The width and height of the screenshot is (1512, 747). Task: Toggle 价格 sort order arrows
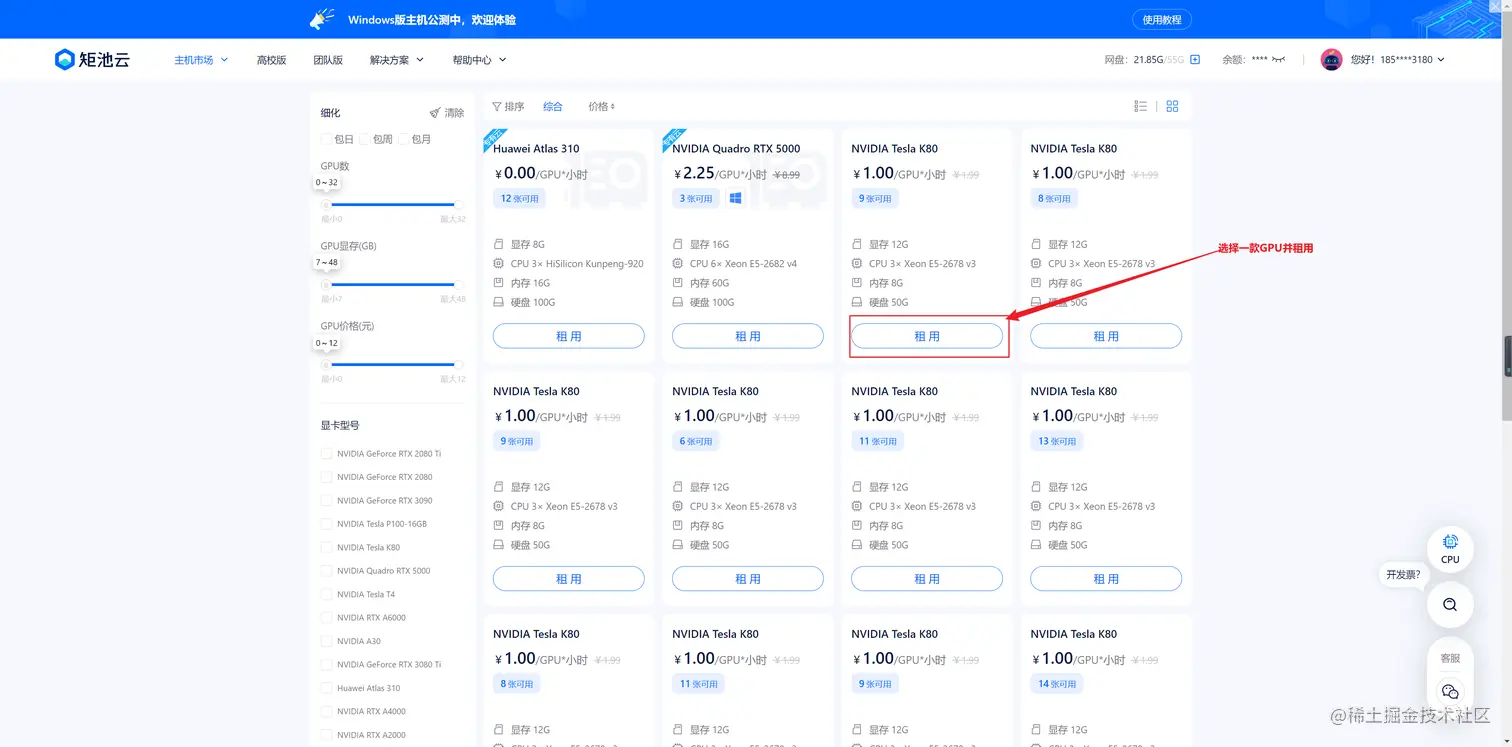point(613,106)
